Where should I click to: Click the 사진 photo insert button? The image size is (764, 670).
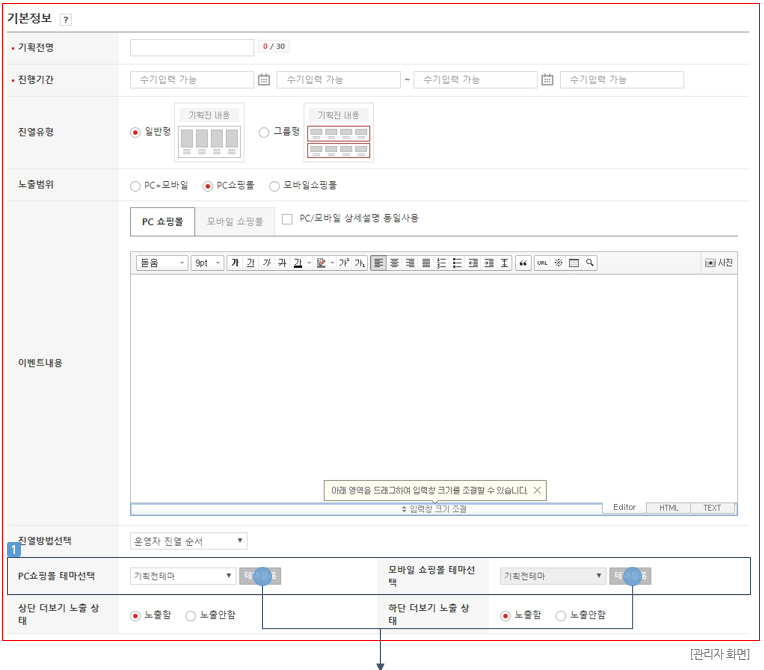coord(719,263)
